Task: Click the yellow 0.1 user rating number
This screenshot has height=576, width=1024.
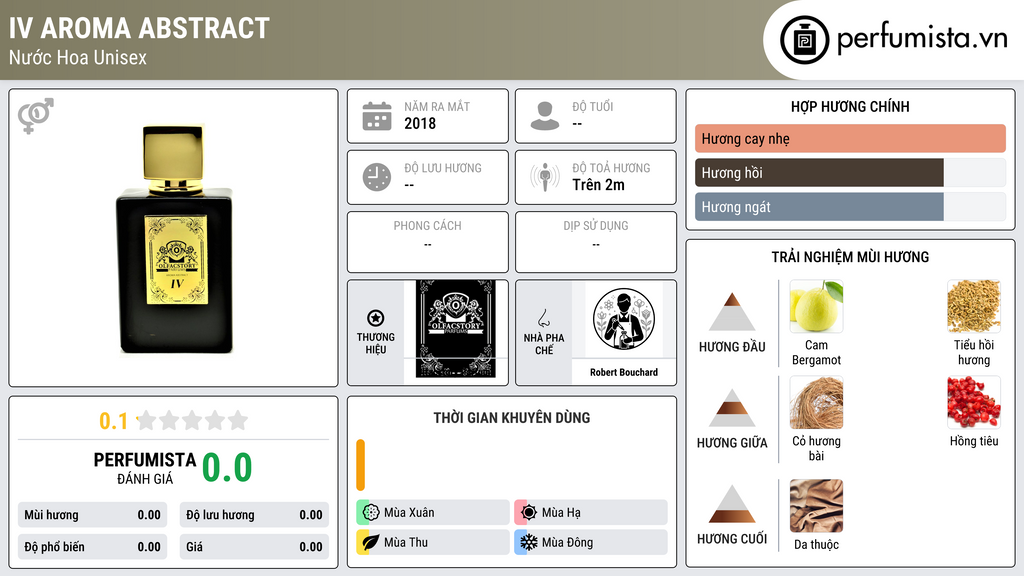Action: click(113, 421)
